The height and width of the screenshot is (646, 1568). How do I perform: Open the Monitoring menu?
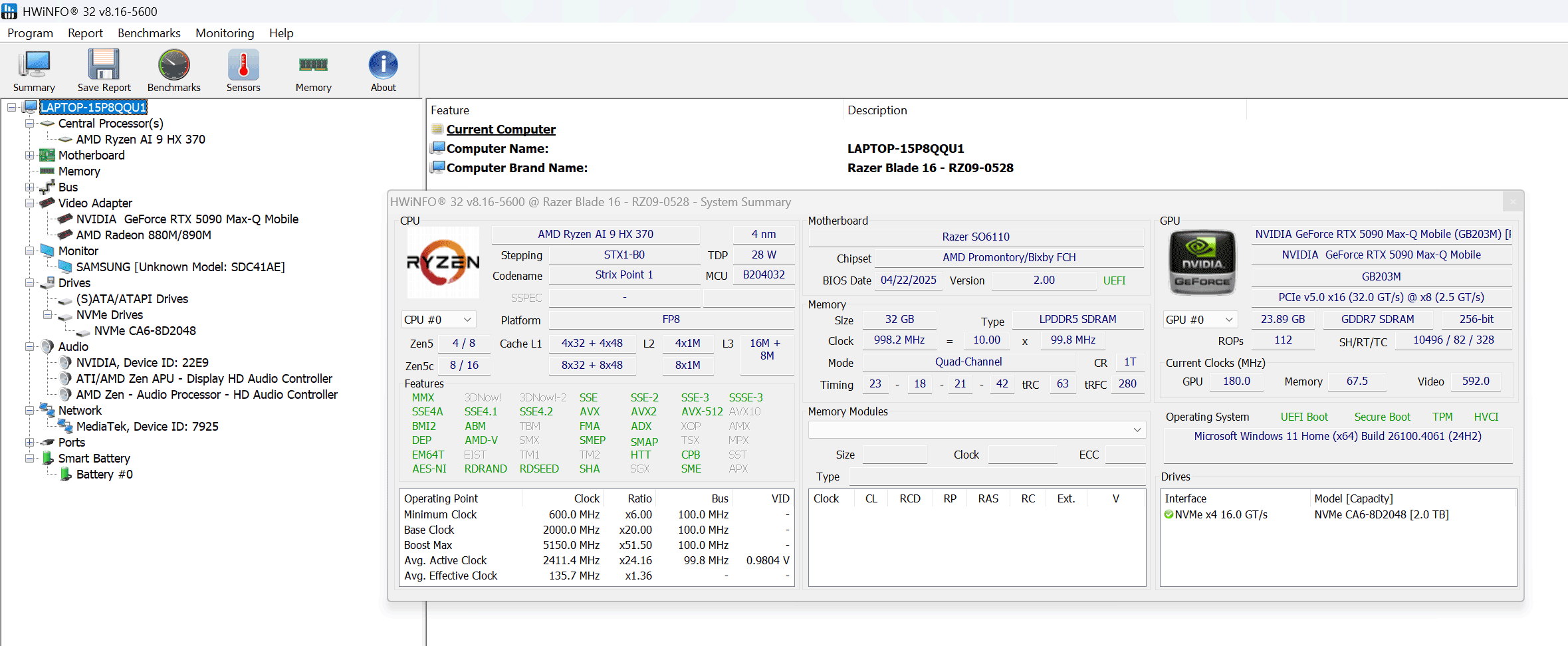point(225,33)
